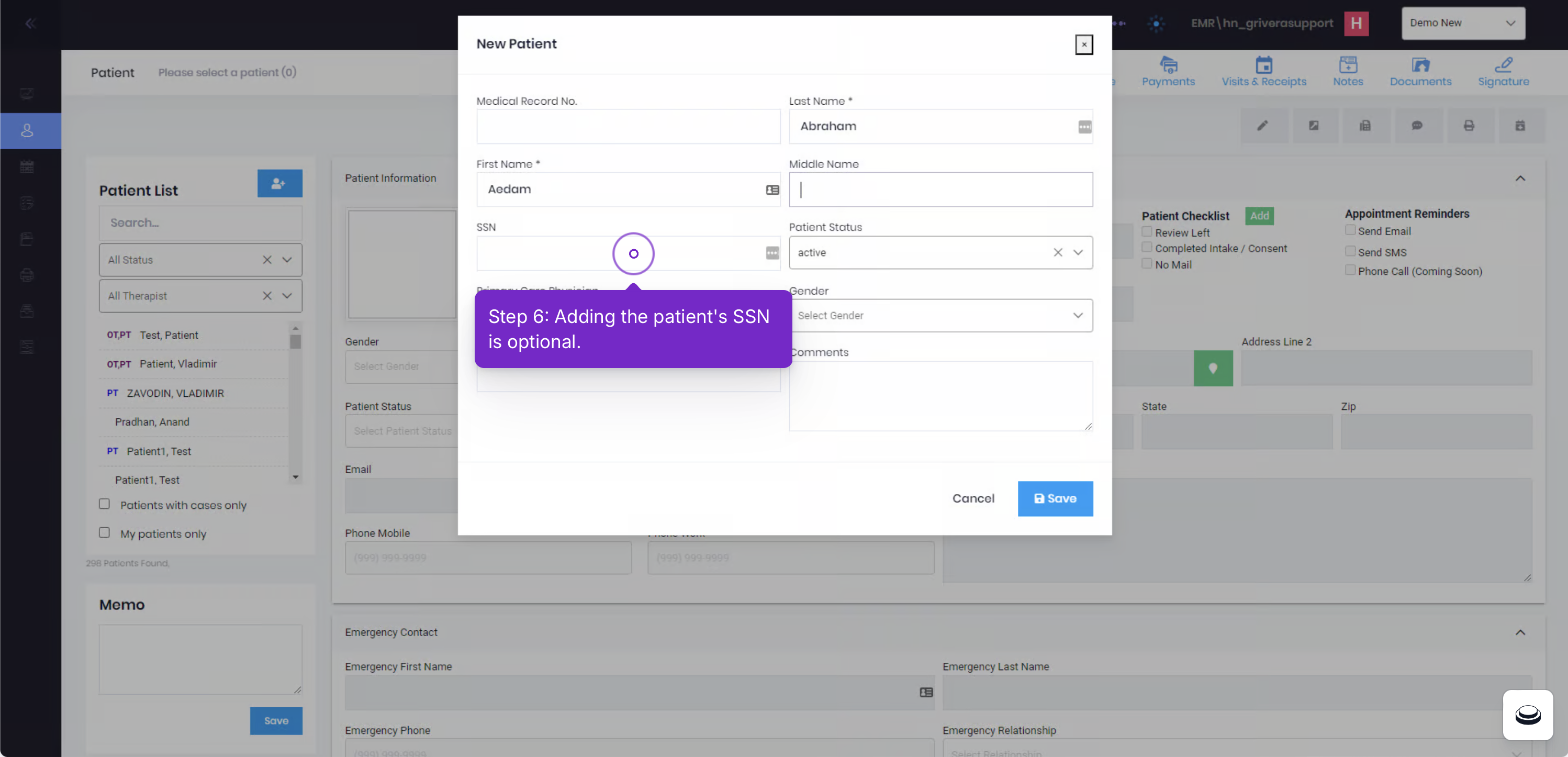Open the Select Gender dropdown in dialog
The height and width of the screenshot is (757, 1568).
(940, 316)
